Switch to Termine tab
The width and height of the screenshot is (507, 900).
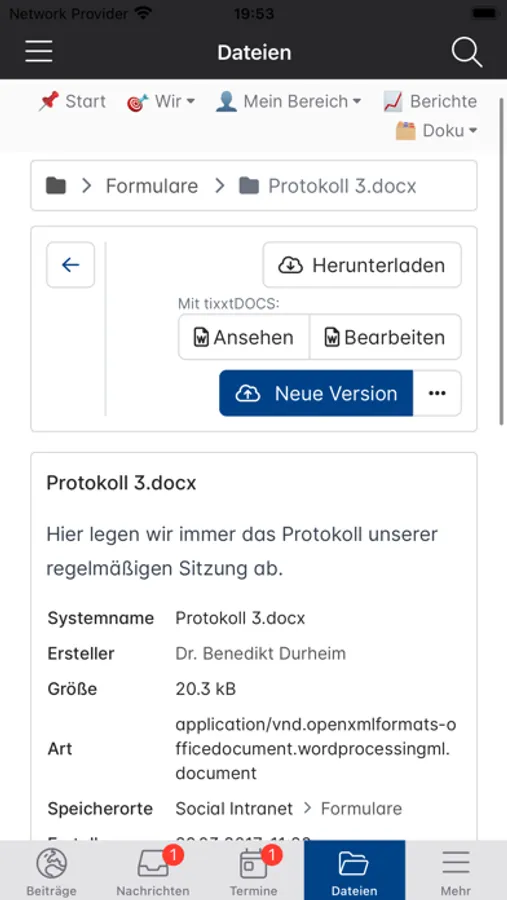click(x=253, y=870)
